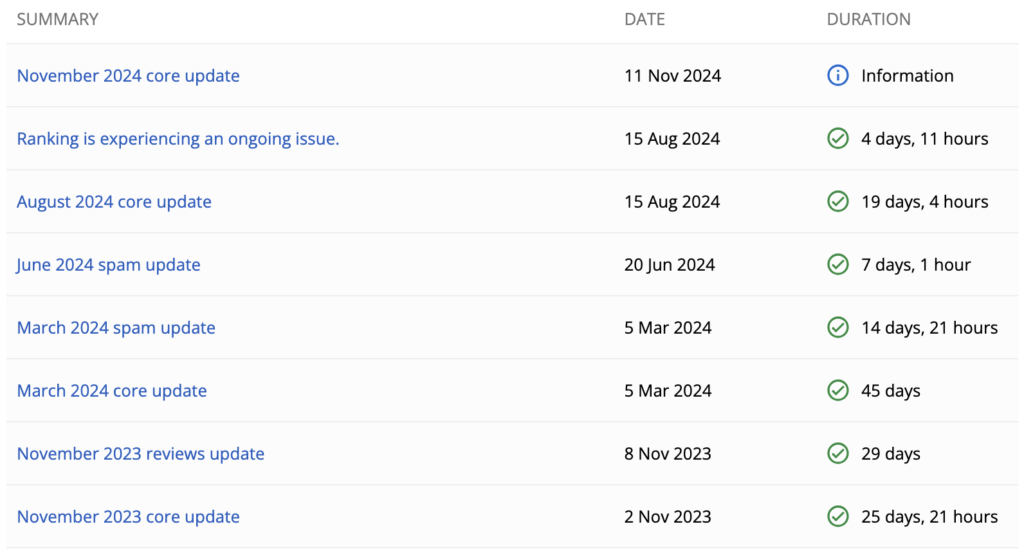This screenshot has width=1024, height=558.
Task: View the November 2023 core update
Action: (128, 517)
